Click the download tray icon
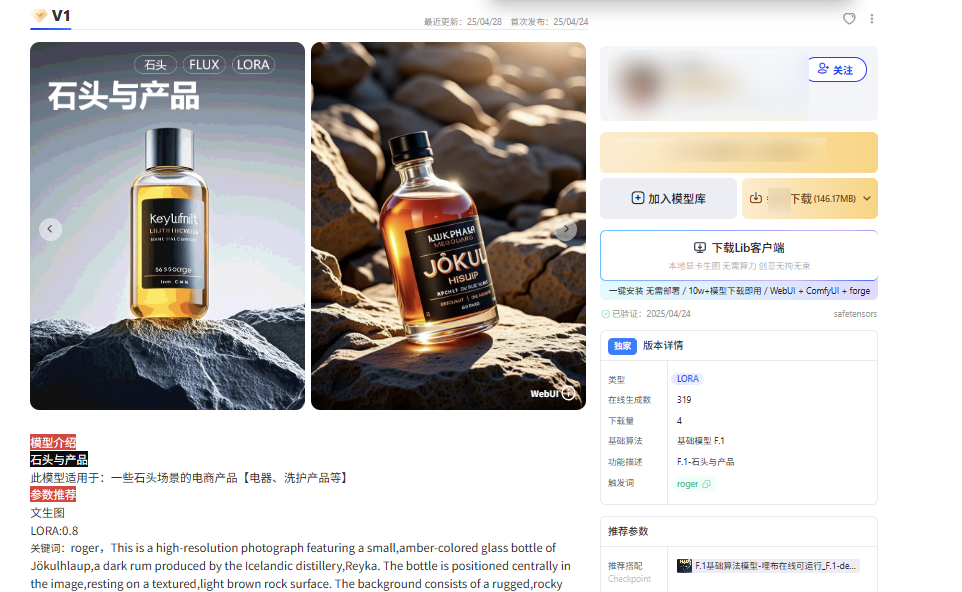 (756, 198)
